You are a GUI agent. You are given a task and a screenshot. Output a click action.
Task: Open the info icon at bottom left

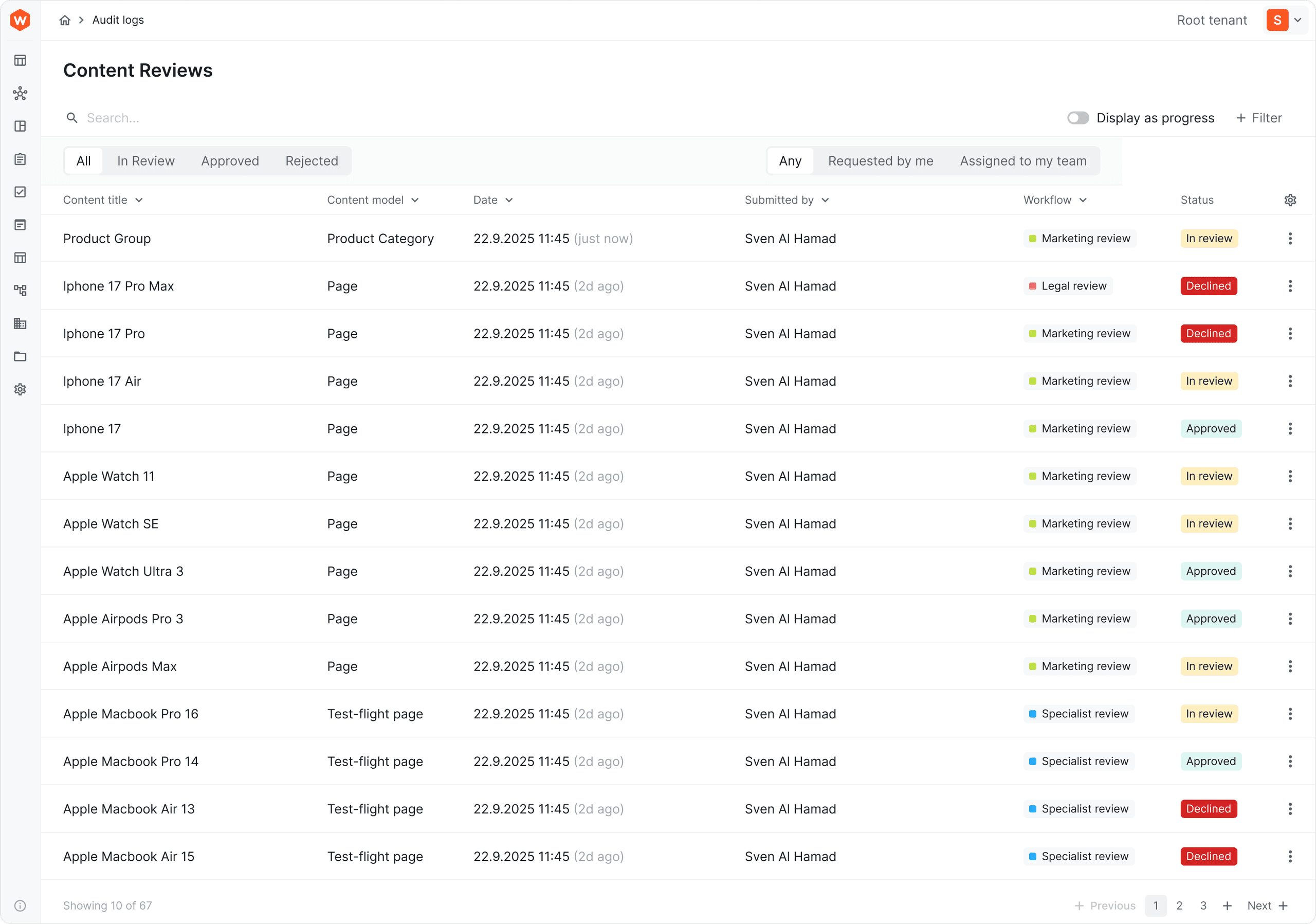[x=20, y=905]
